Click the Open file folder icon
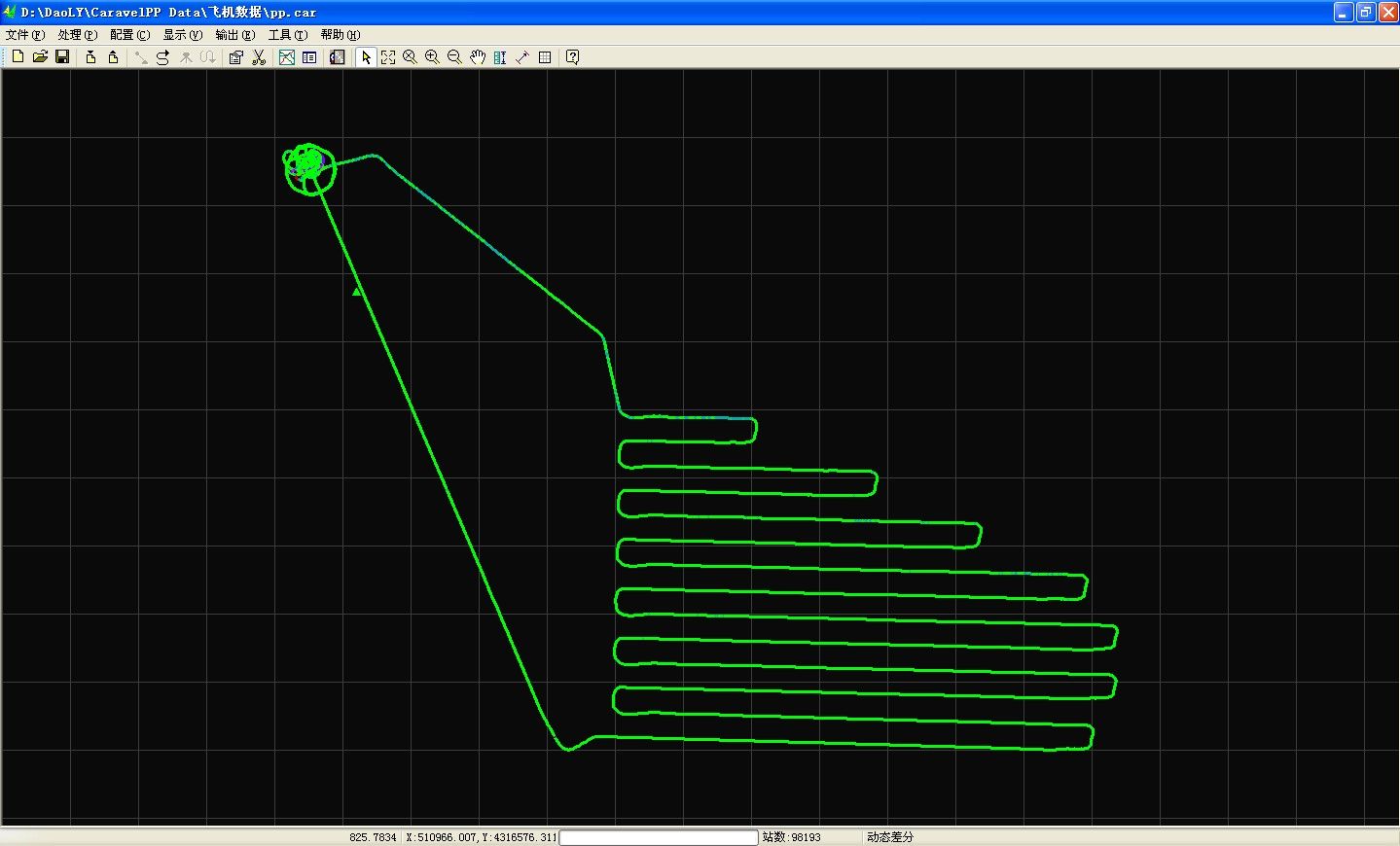The width and height of the screenshot is (1400, 846). pos(40,57)
